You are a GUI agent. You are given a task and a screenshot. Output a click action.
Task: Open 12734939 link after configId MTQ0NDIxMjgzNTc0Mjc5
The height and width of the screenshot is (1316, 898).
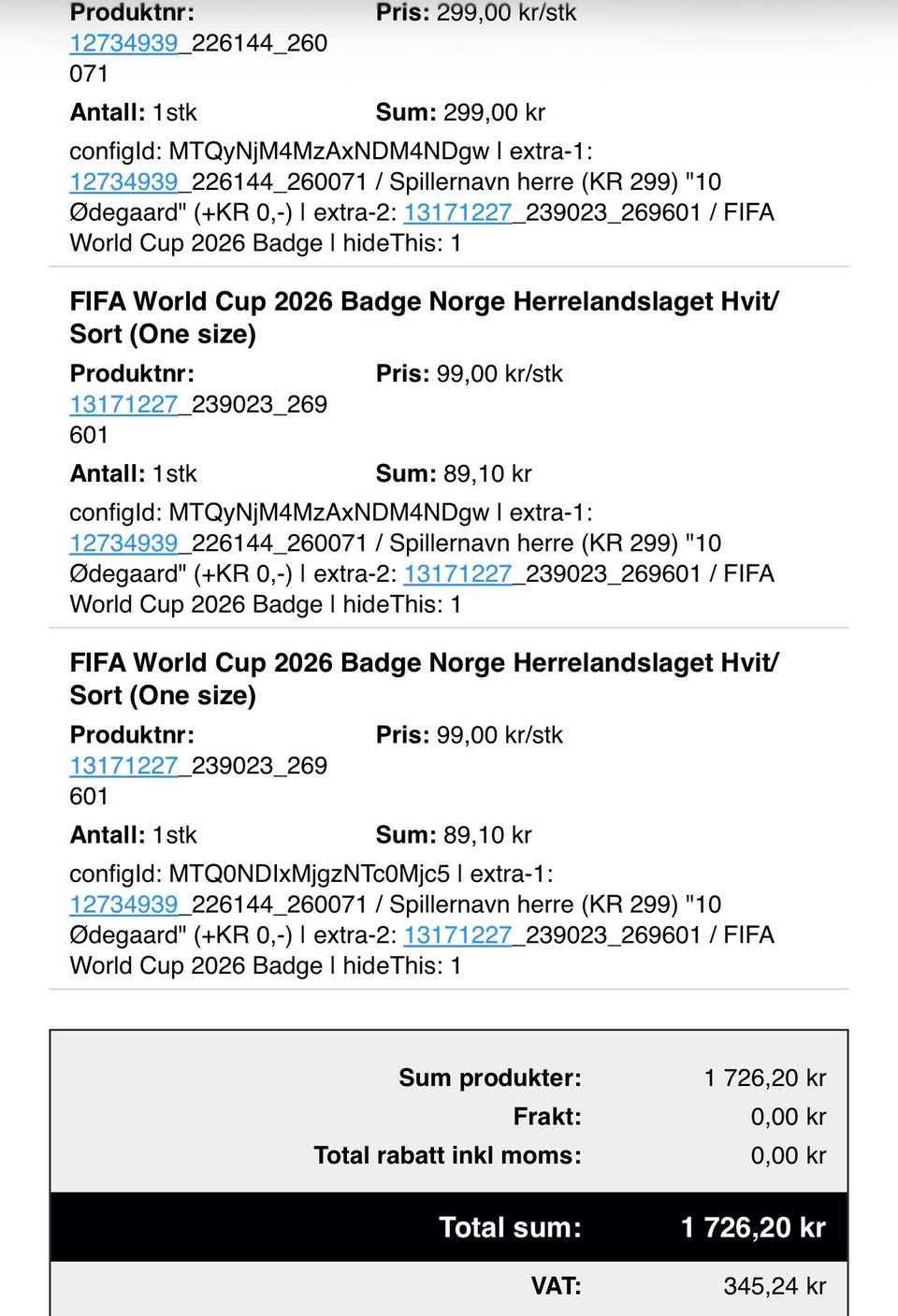tap(123, 904)
